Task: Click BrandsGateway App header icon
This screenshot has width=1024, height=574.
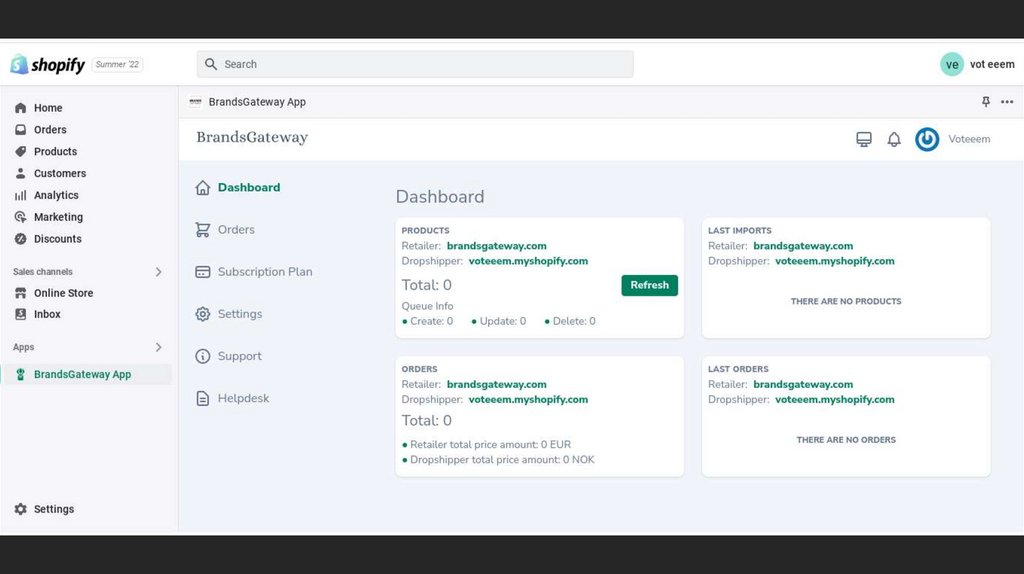Action: pyautogui.click(x=195, y=102)
